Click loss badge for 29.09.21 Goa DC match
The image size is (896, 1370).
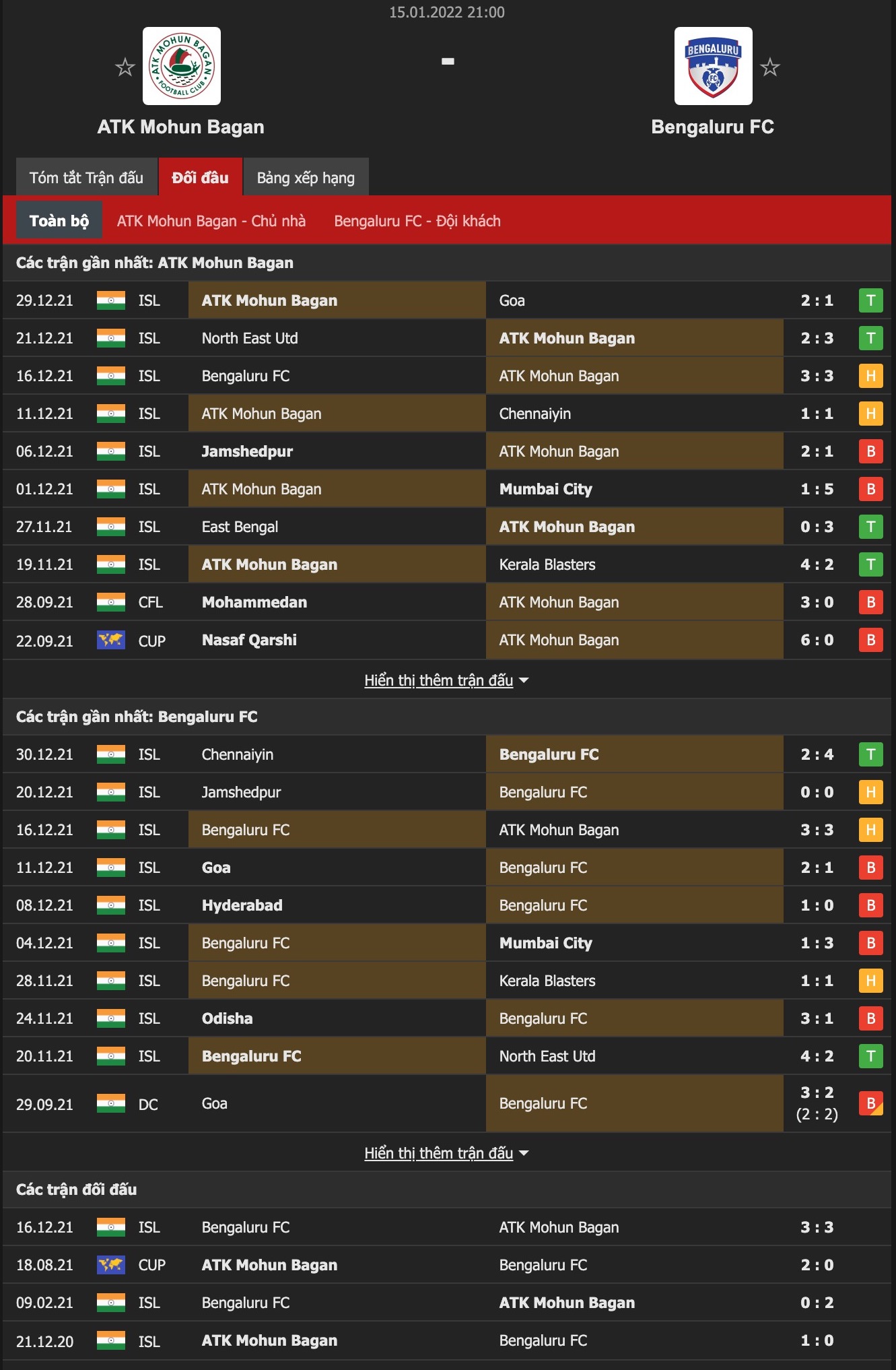coord(870,1103)
